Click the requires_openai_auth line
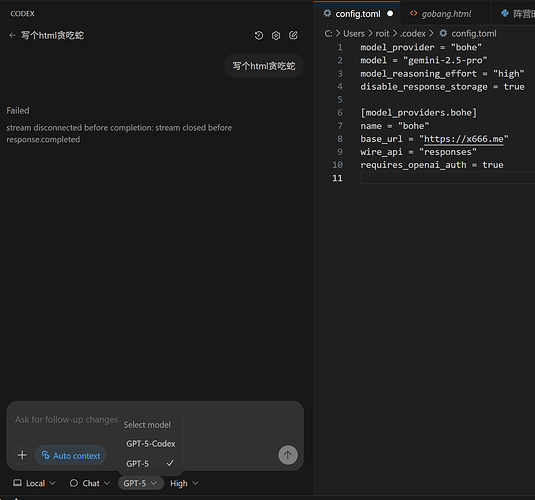Viewport: 535px width, 500px height. [432, 165]
